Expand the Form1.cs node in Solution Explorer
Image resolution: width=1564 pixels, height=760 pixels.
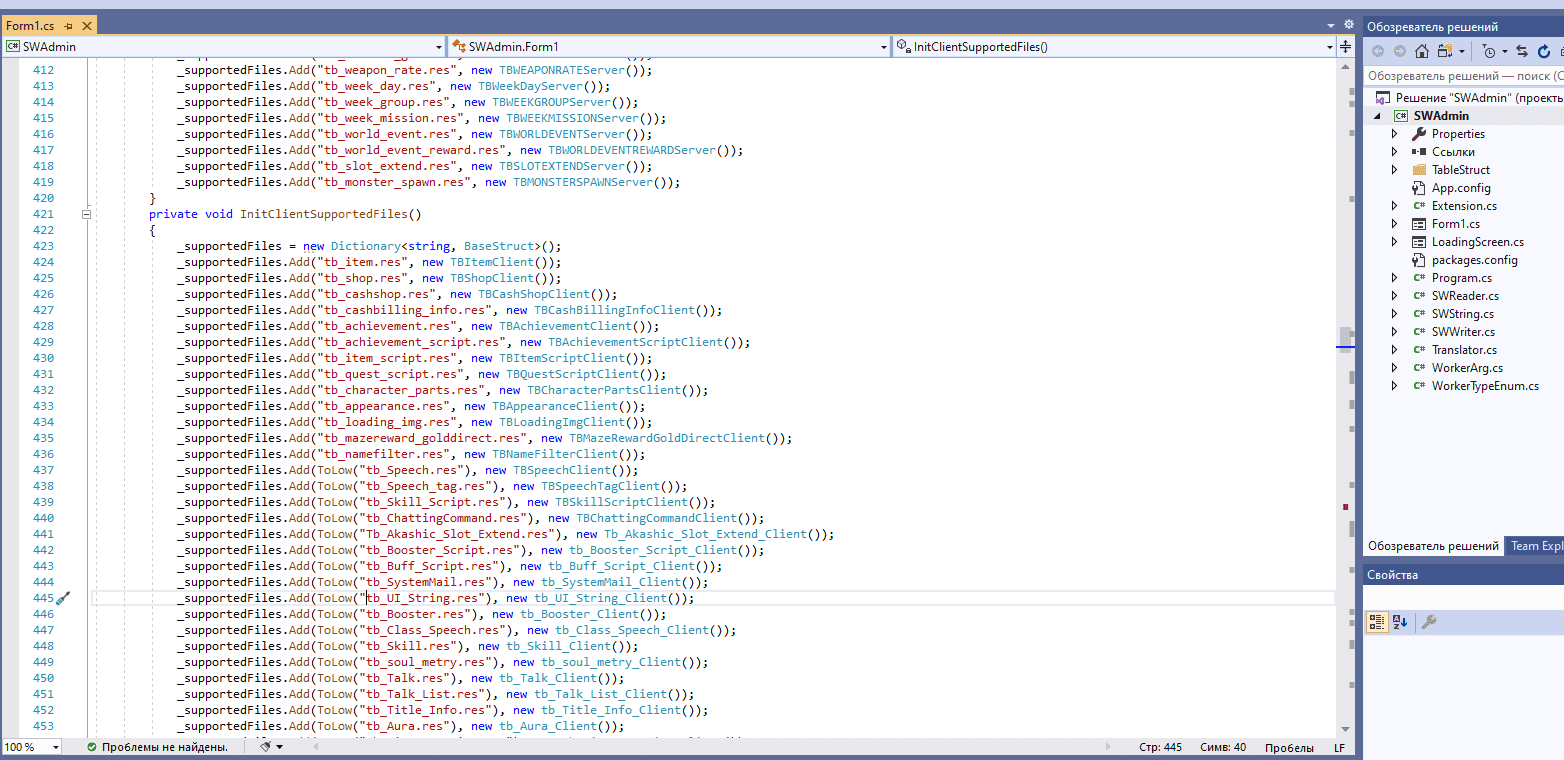coord(1395,224)
